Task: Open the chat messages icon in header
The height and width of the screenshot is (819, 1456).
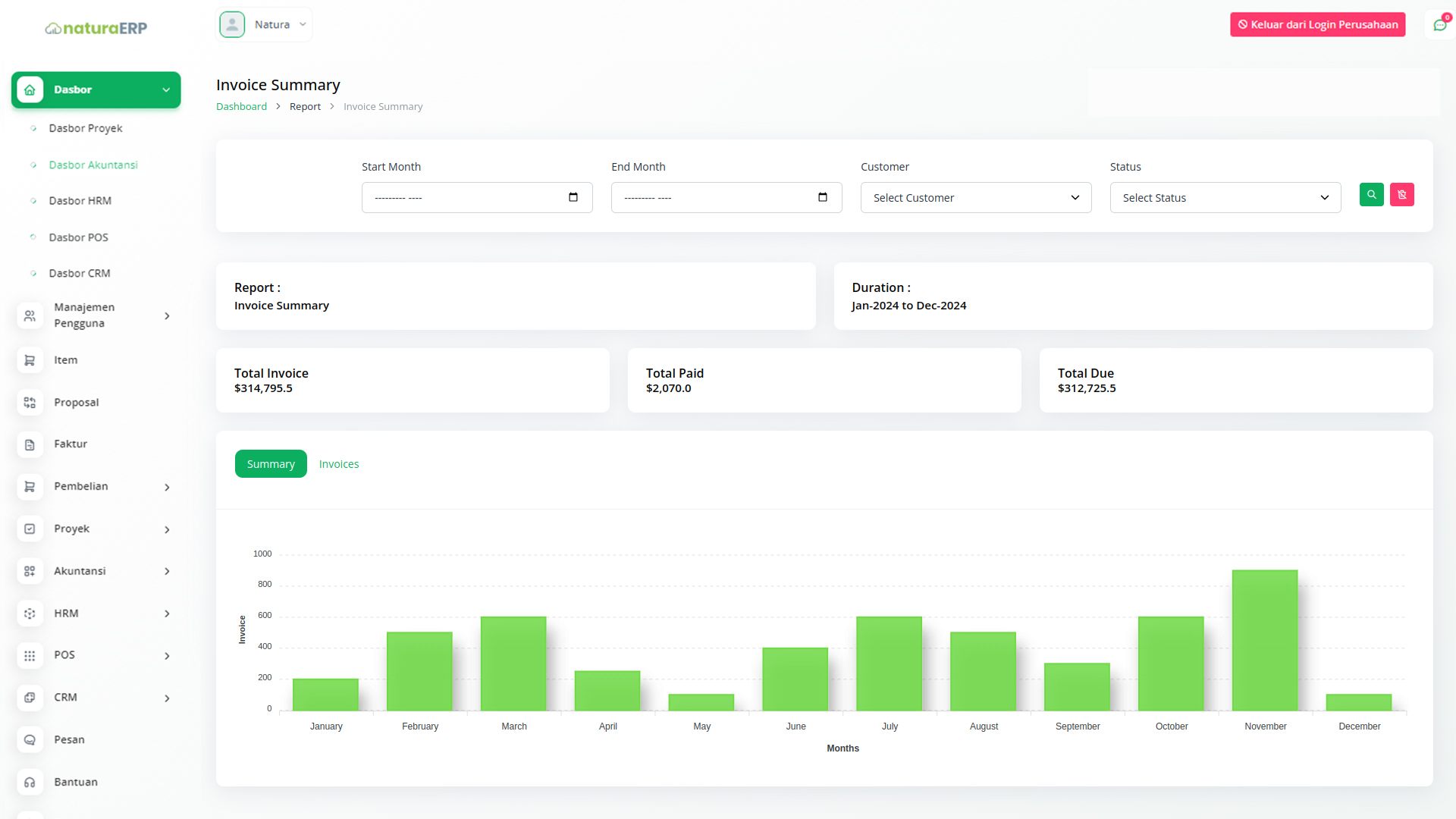Action: point(1439,25)
